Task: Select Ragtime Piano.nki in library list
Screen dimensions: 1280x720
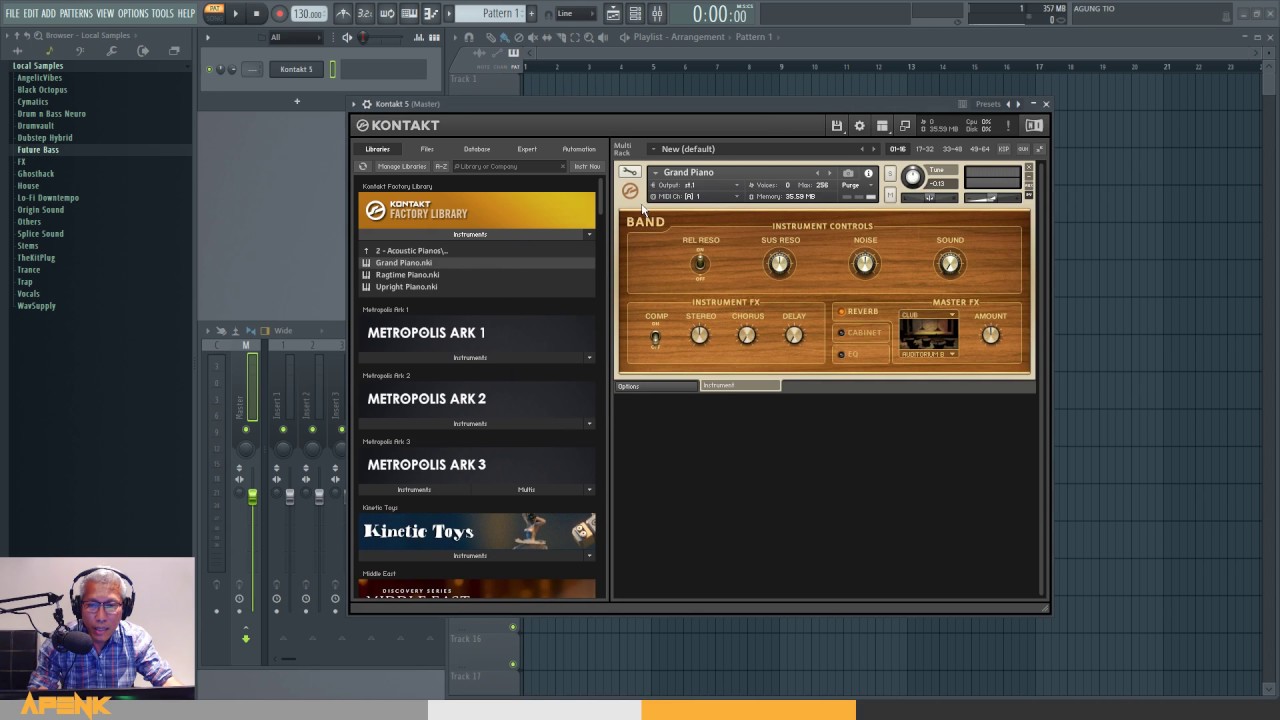Action: [407, 275]
